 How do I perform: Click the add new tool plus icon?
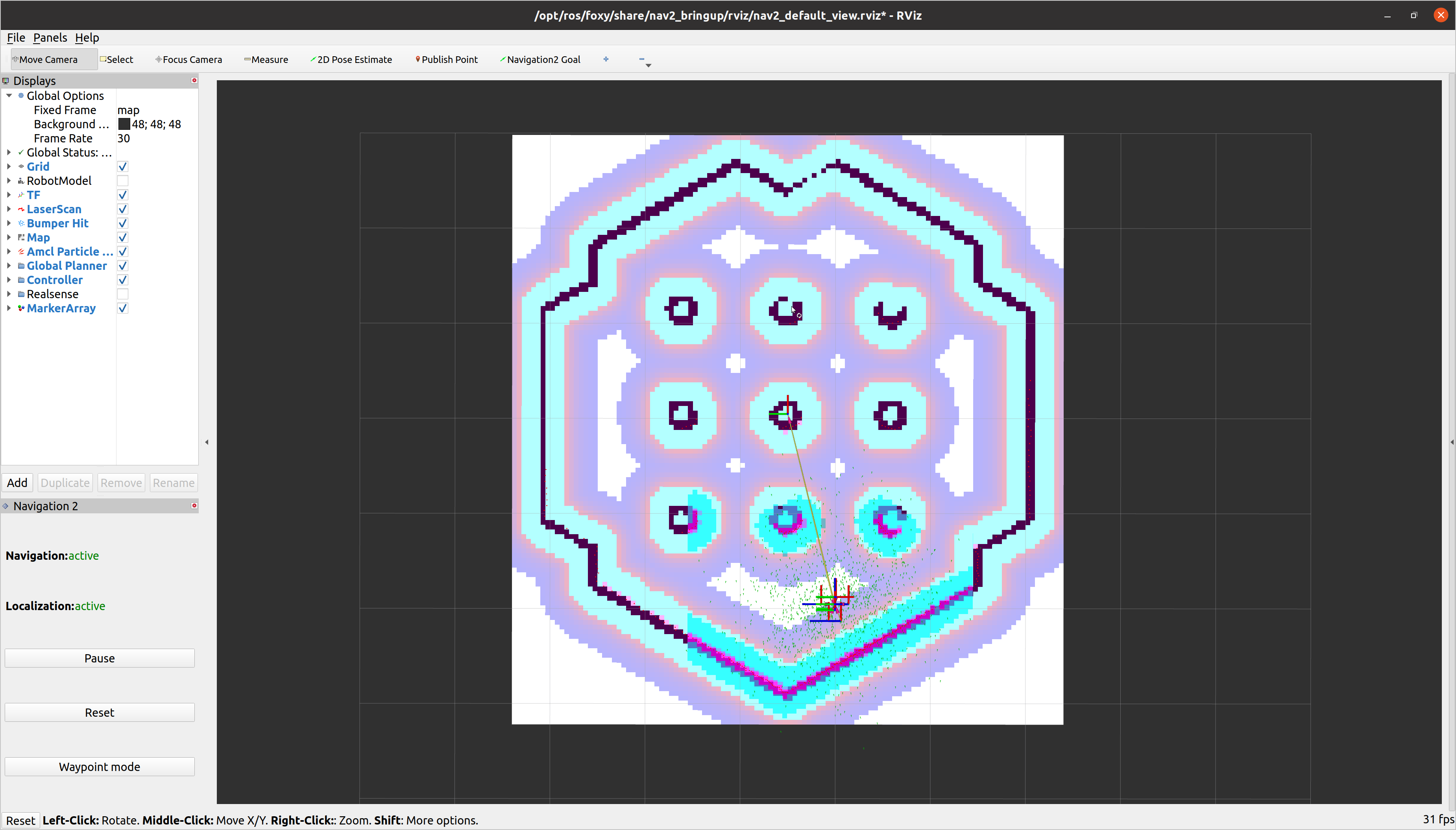tap(606, 59)
